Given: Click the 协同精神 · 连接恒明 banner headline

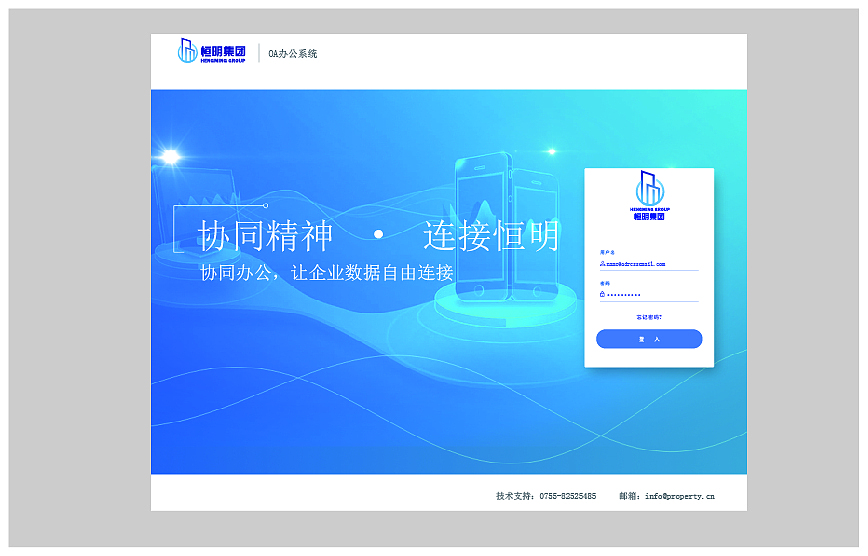Looking at the screenshot, I should 378,235.
